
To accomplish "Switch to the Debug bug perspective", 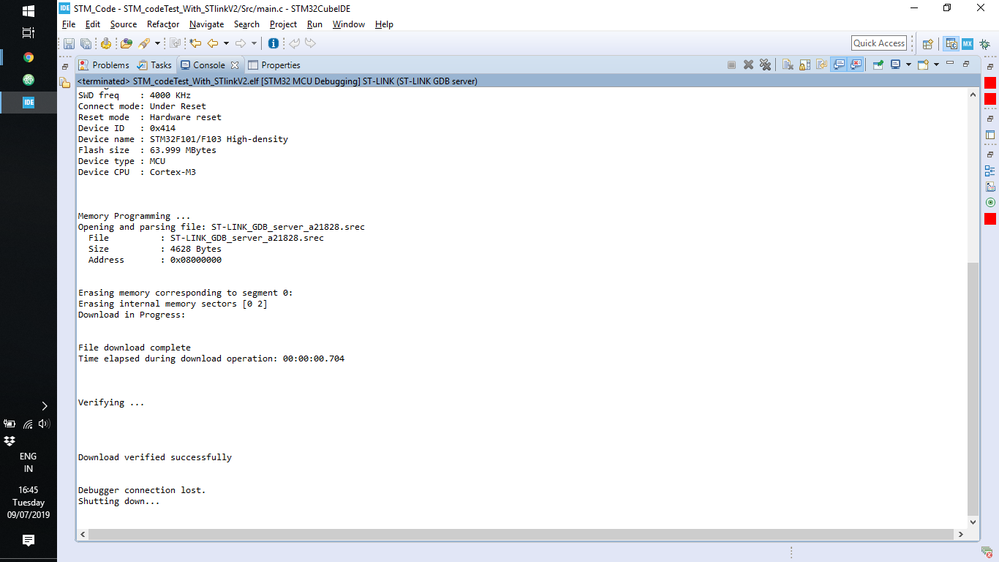I will [985, 43].
